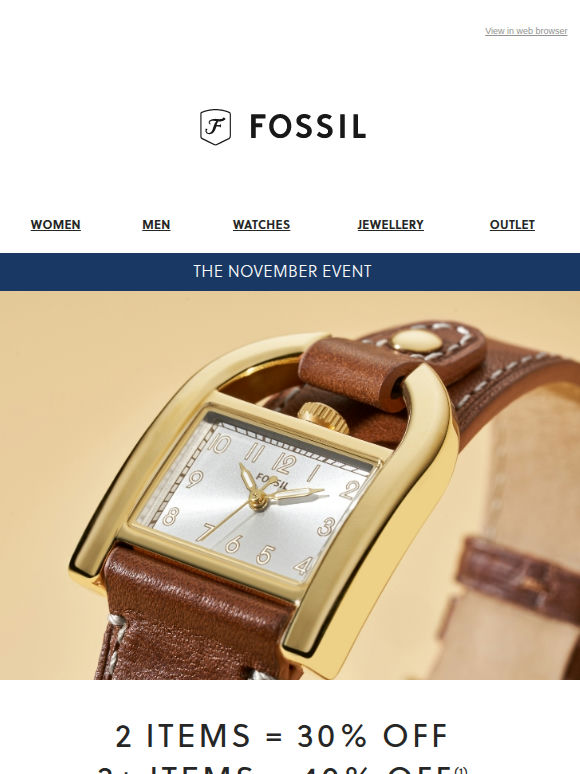
Task: Open the MEN navigation link
Action: point(156,225)
